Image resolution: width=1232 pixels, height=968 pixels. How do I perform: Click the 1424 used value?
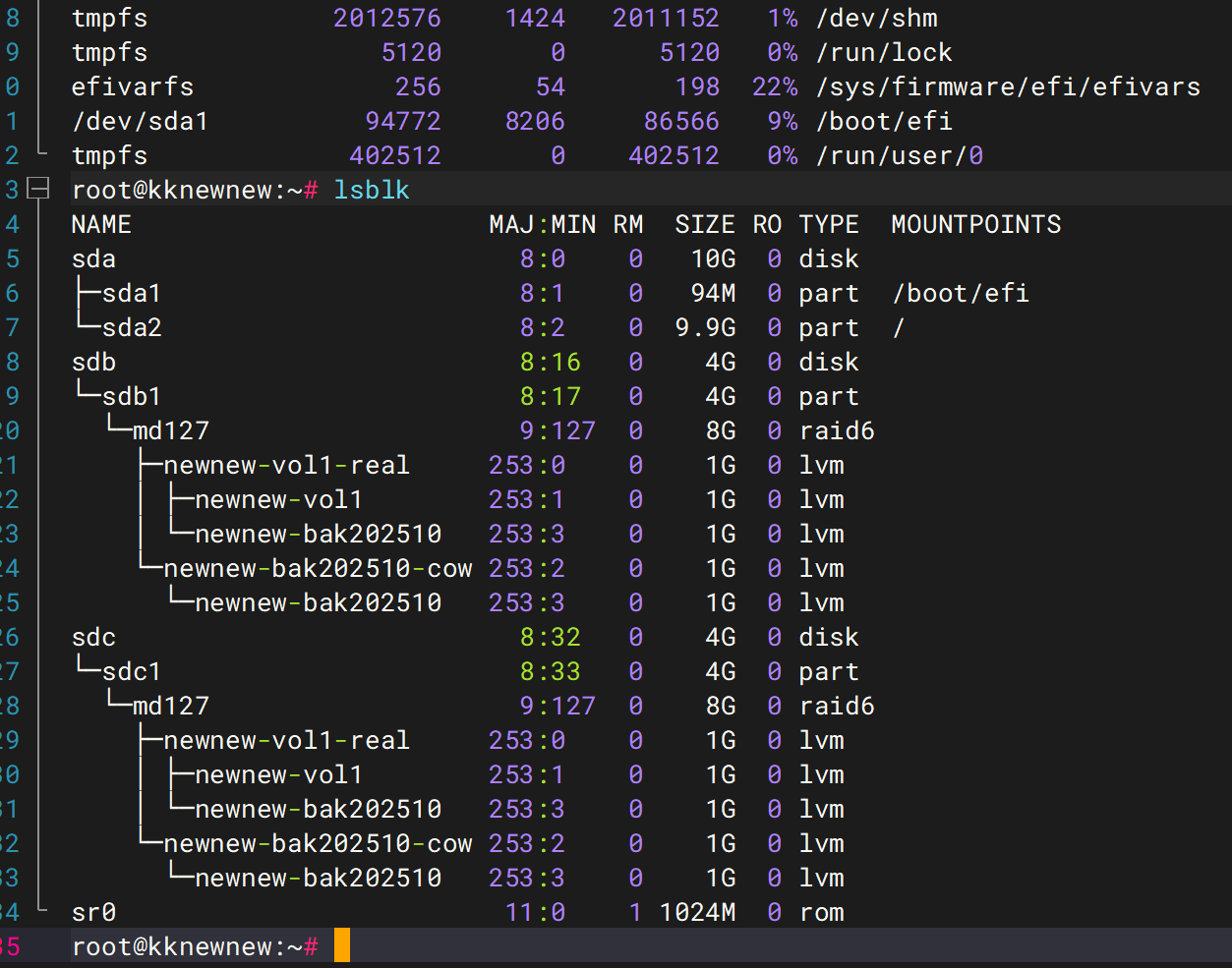[x=535, y=18]
